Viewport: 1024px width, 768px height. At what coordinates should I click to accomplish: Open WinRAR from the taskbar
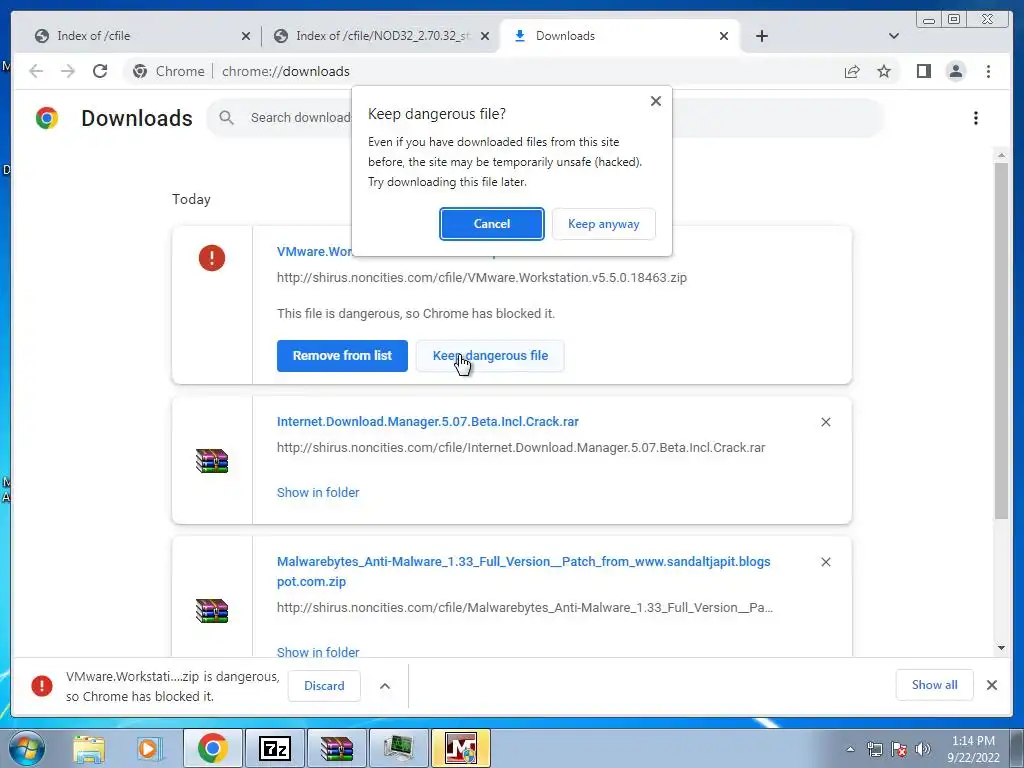click(x=336, y=748)
